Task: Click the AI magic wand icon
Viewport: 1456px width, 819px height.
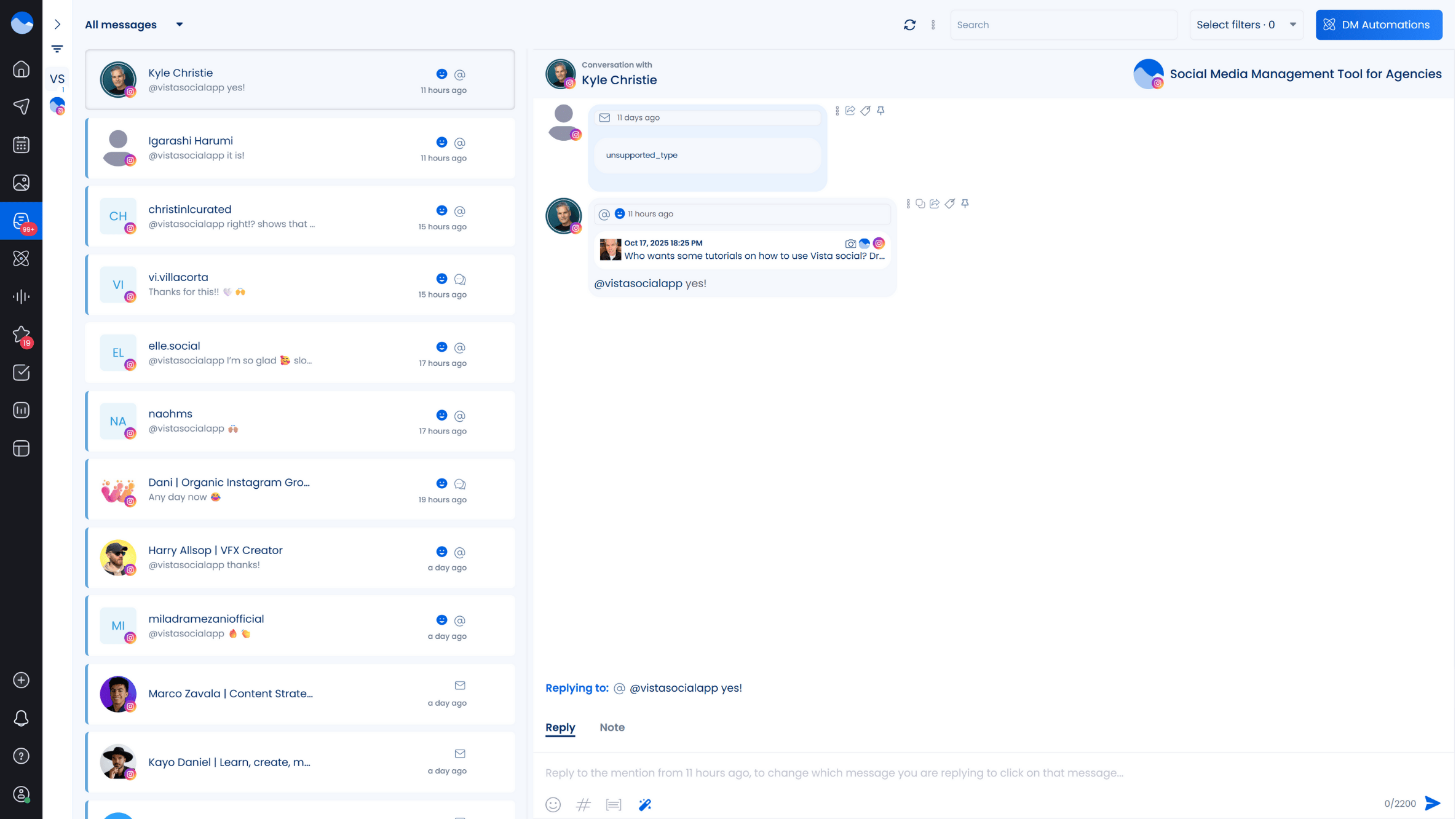Action: coord(644,804)
